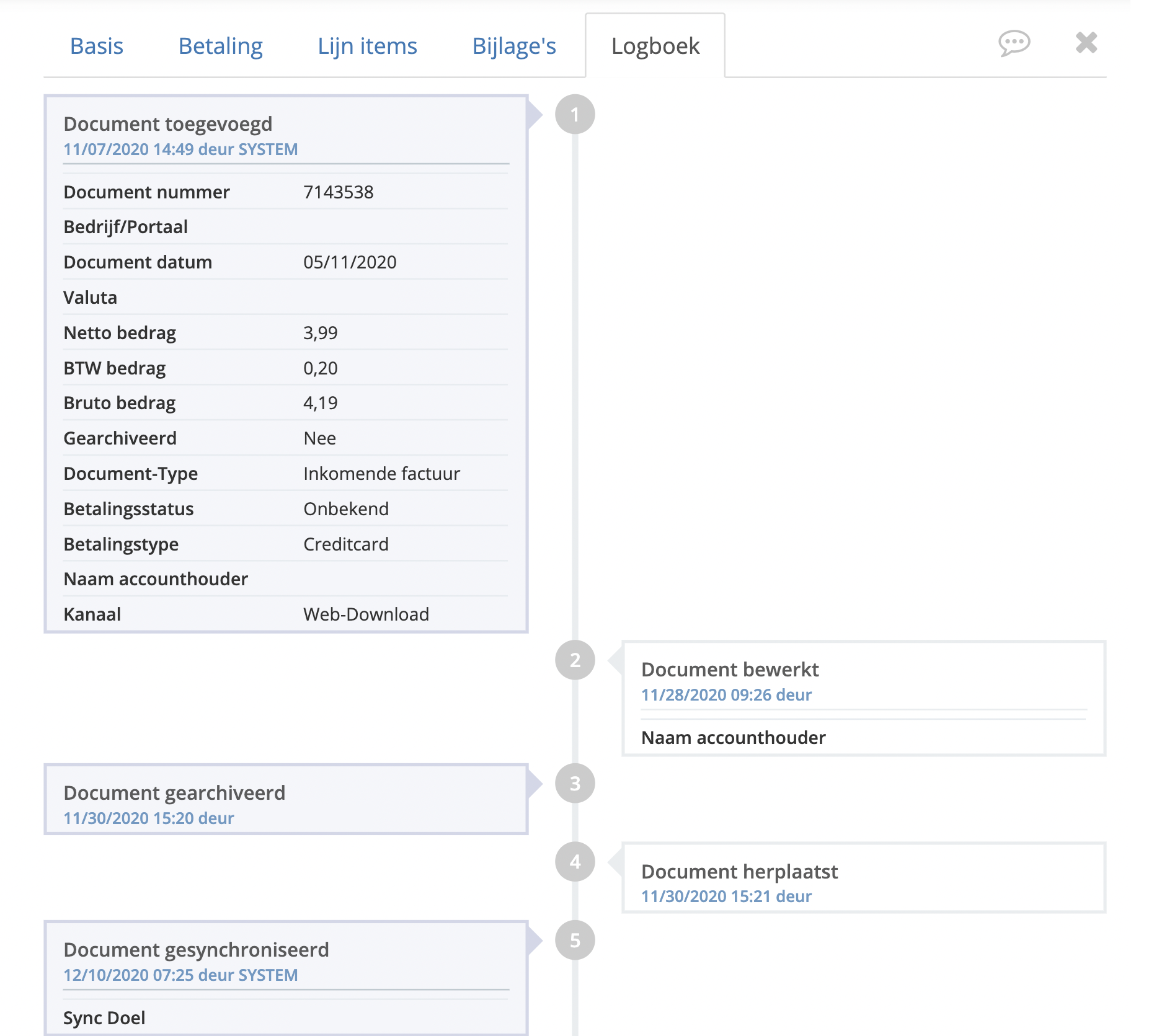Open the comments speech bubble icon
Screen dimensions: 1154x1036
[x=1014, y=43]
